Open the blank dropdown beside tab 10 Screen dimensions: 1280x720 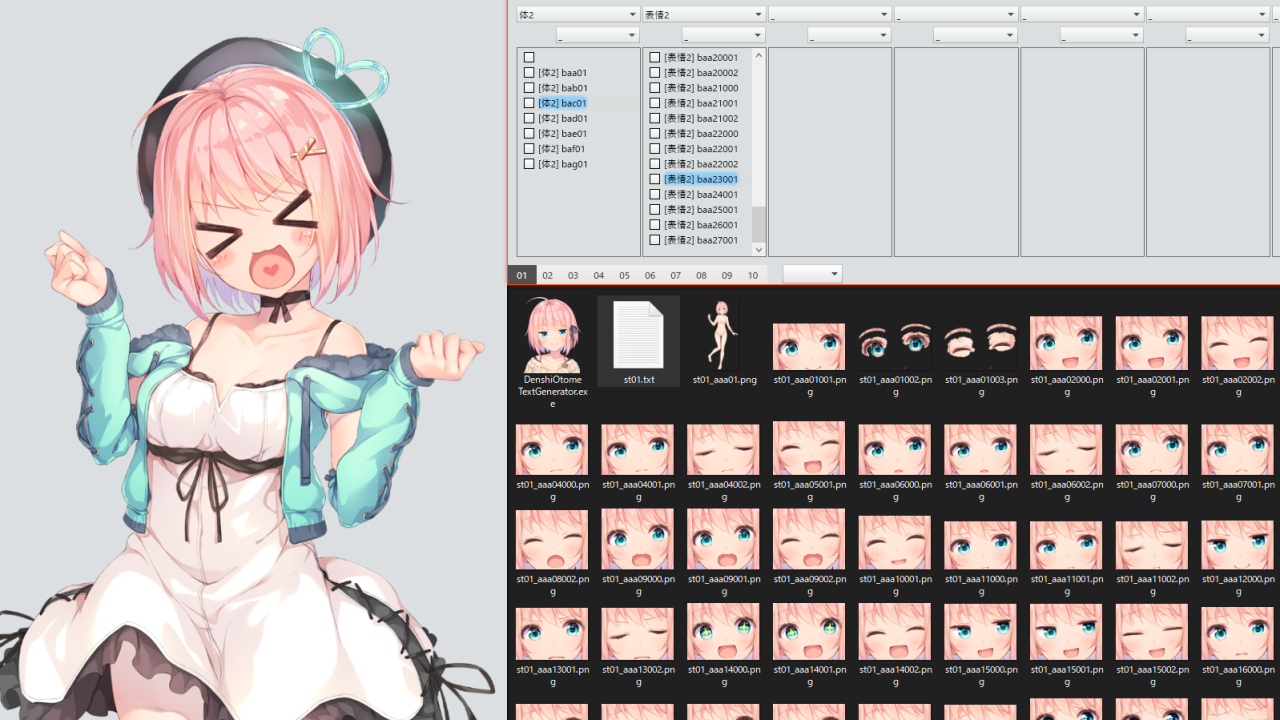(x=812, y=274)
